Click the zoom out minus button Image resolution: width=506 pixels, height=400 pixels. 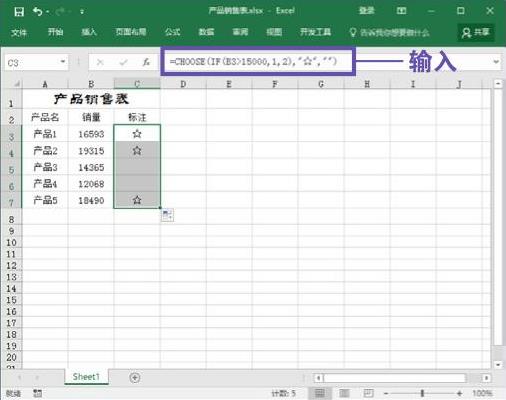[386, 394]
